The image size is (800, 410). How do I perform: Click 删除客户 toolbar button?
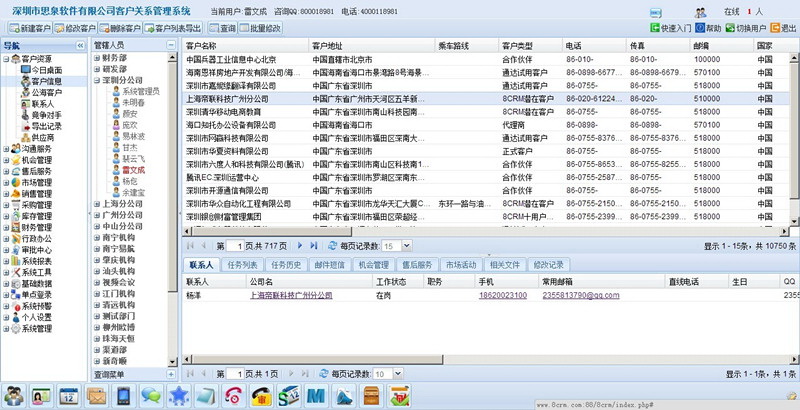tap(120, 28)
